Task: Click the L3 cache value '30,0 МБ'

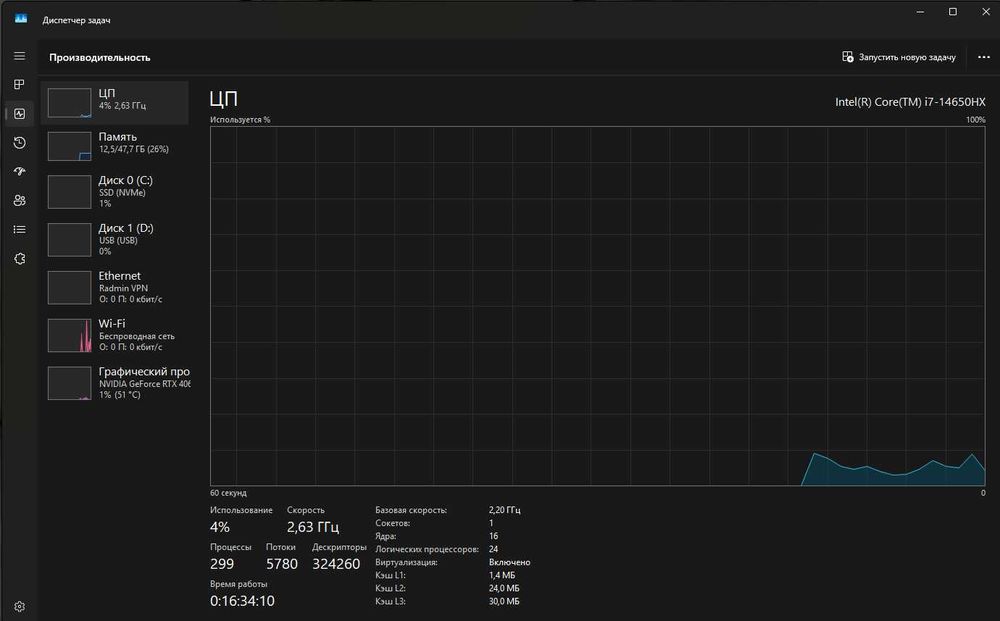Action: coord(504,601)
